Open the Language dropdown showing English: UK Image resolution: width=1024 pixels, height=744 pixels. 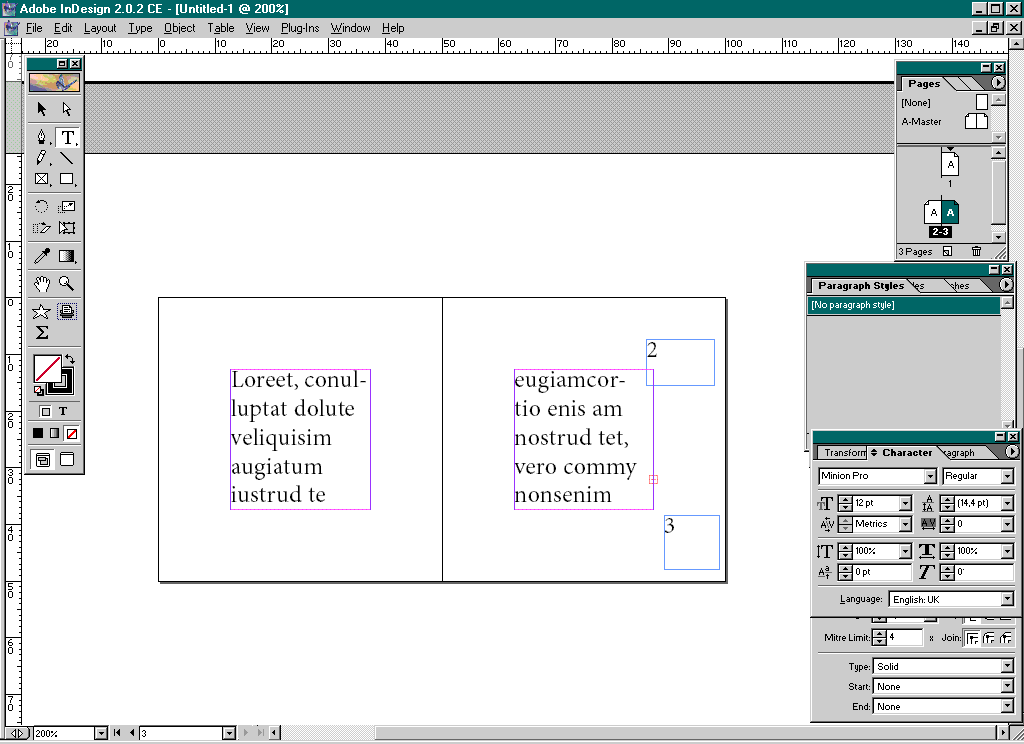tap(1007, 599)
